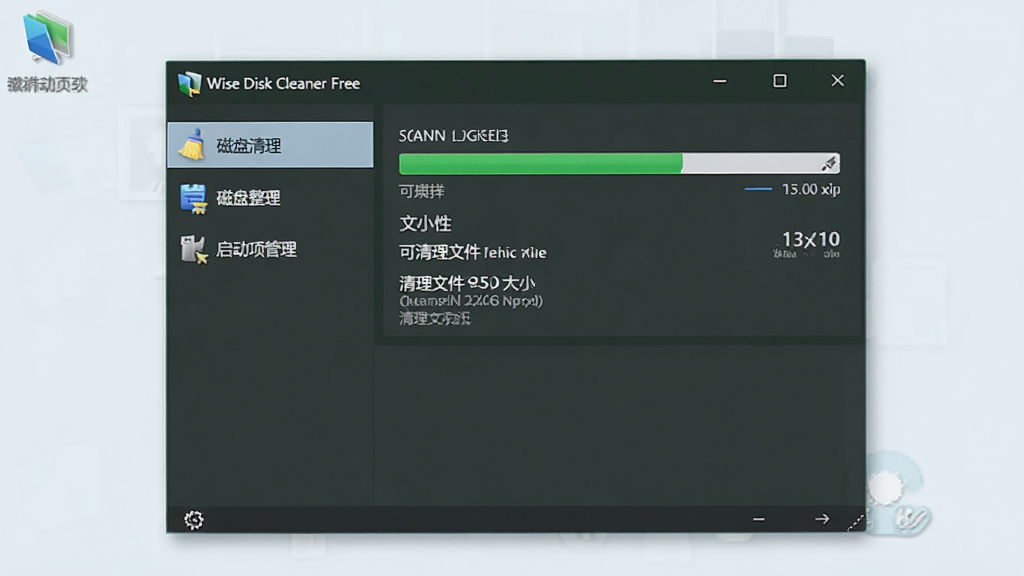Click the 可清理文件 row text

pyautogui.click(x=473, y=252)
